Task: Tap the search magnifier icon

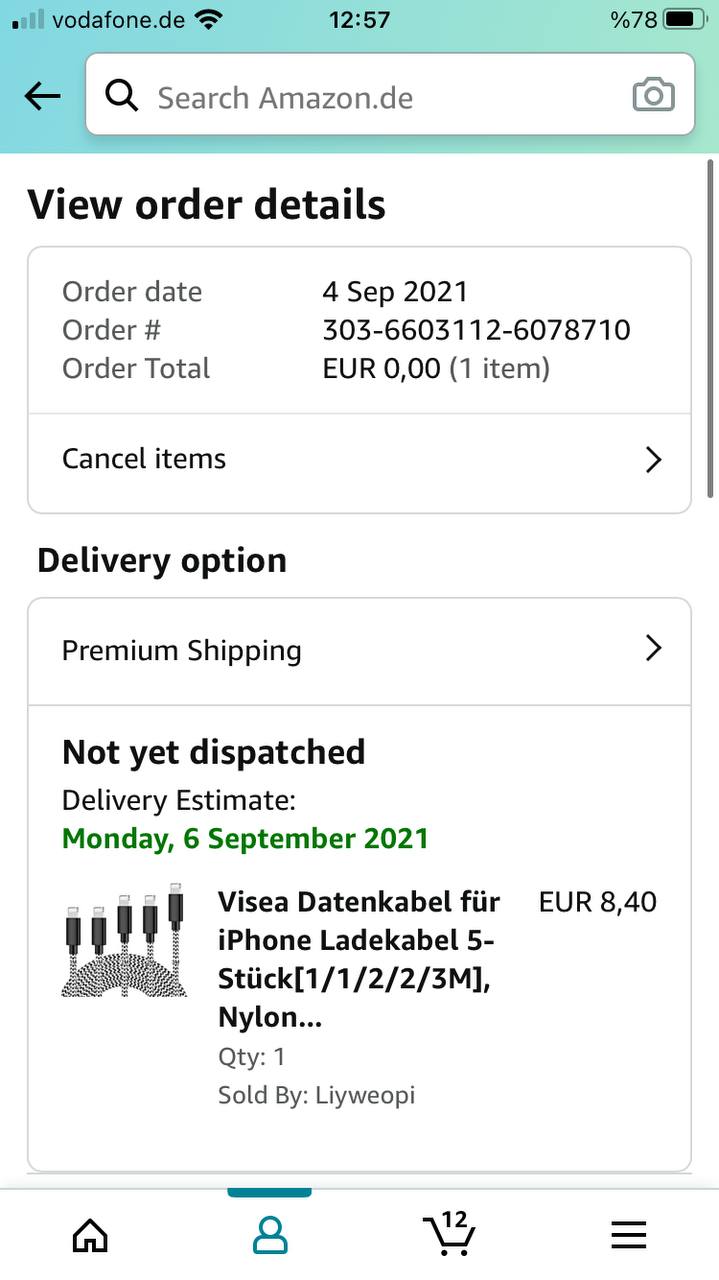Action: [x=122, y=96]
